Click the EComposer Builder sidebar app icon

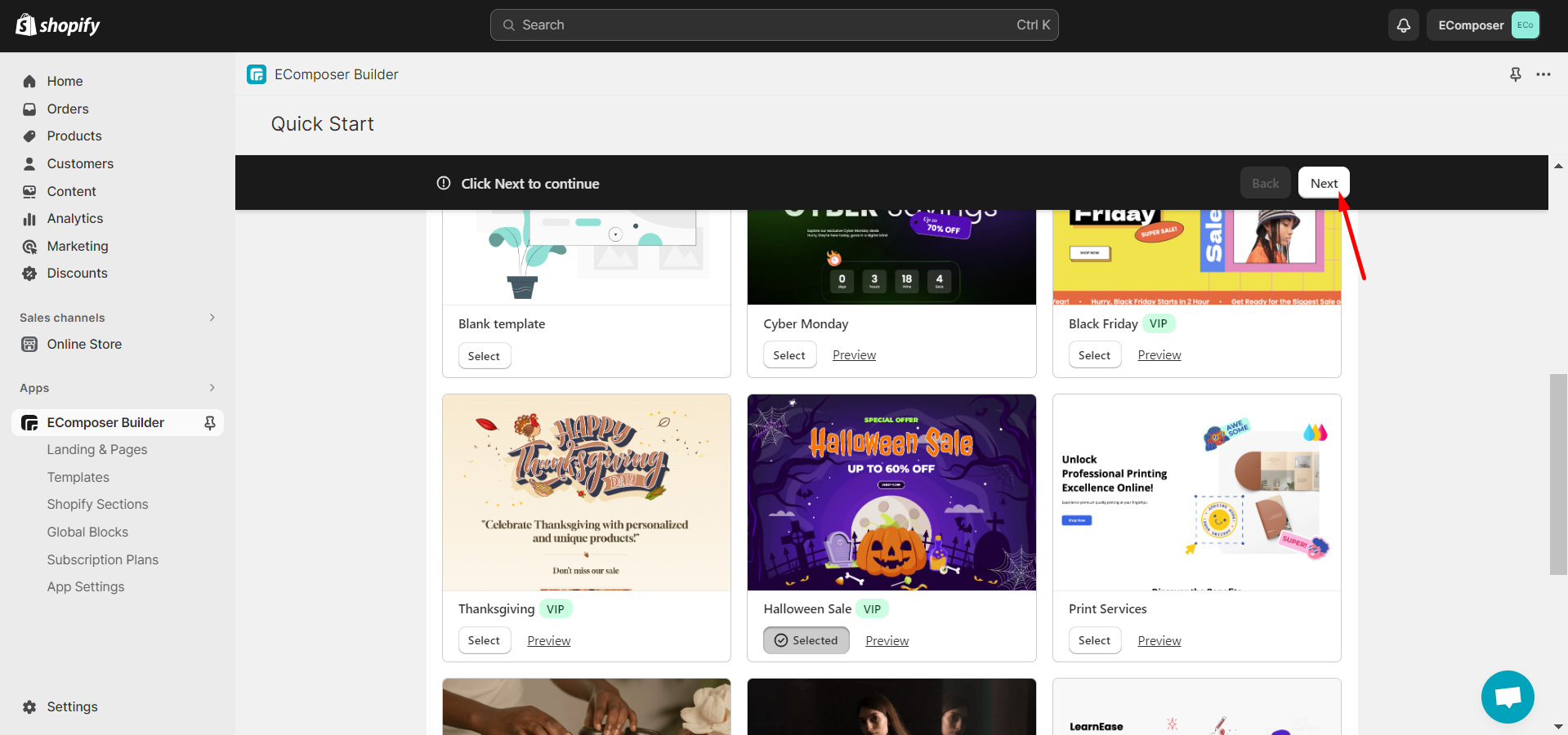point(29,422)
